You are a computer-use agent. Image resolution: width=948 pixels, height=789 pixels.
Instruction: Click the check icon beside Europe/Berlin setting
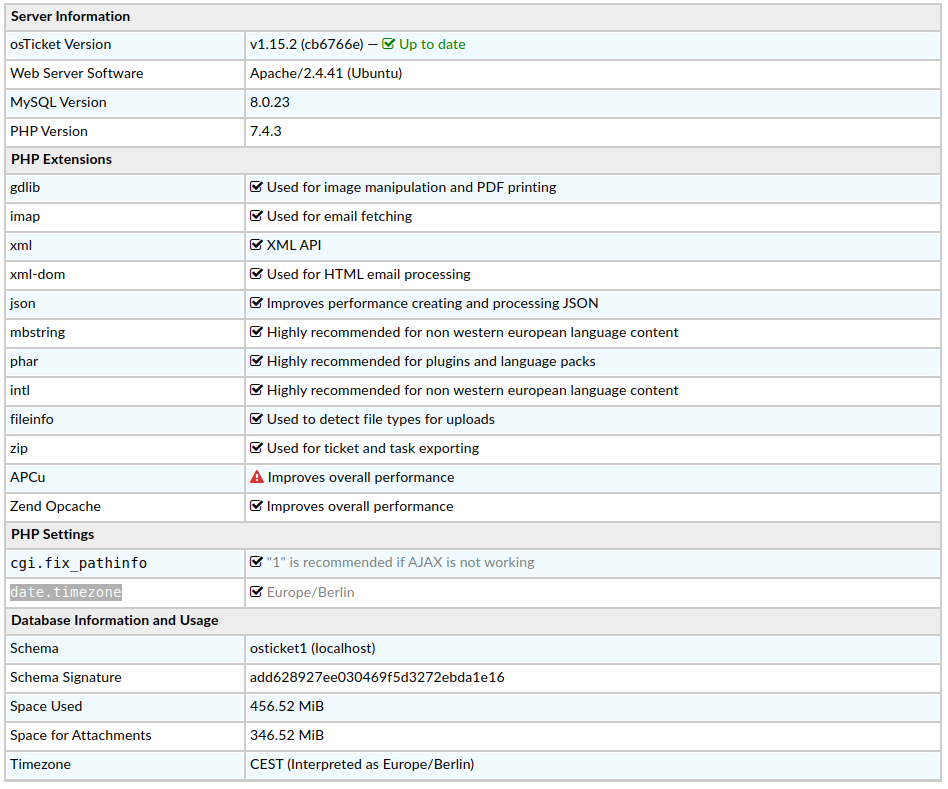point(256,592)
